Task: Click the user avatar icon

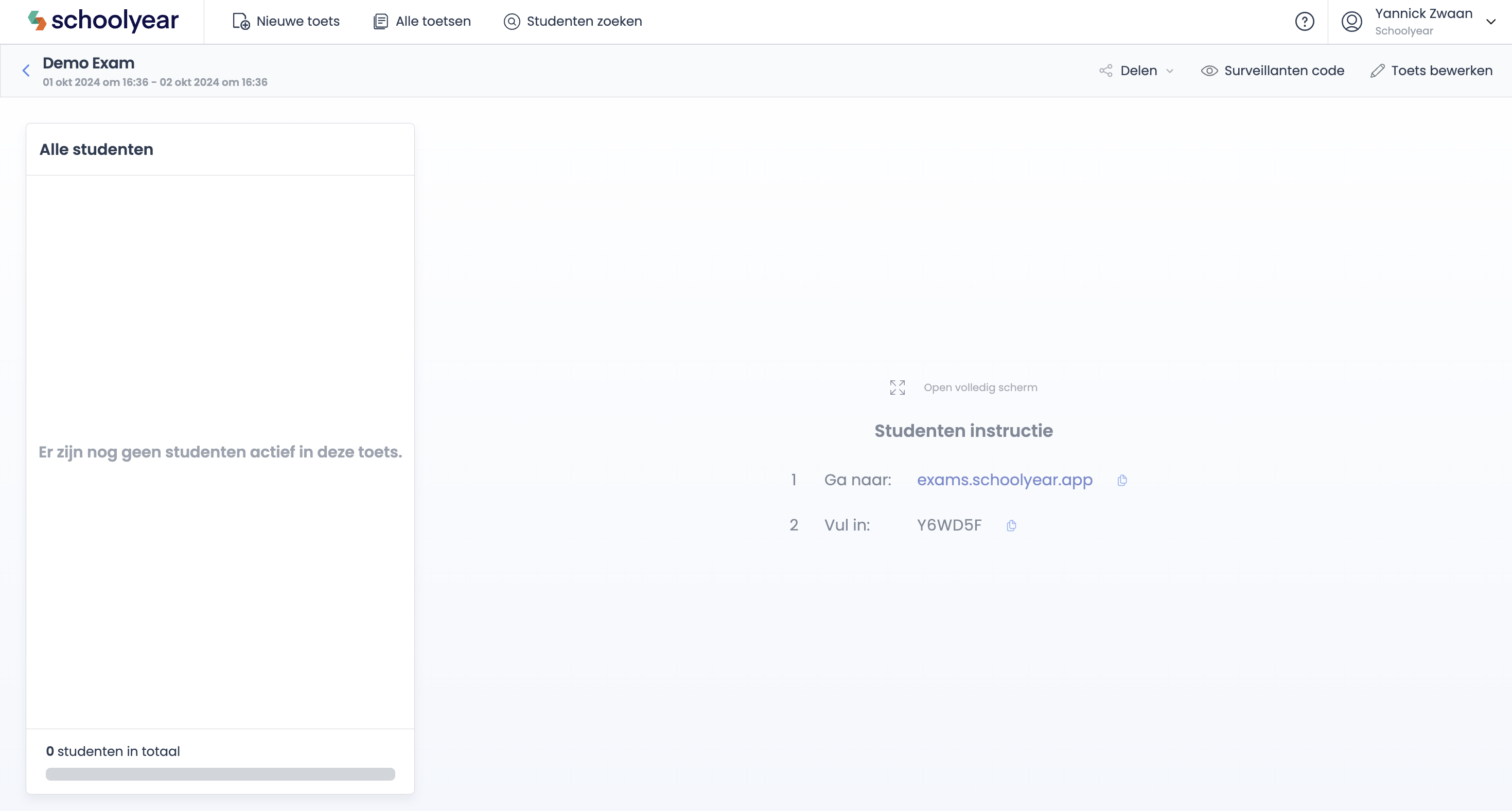Action: pos(1352,22)
